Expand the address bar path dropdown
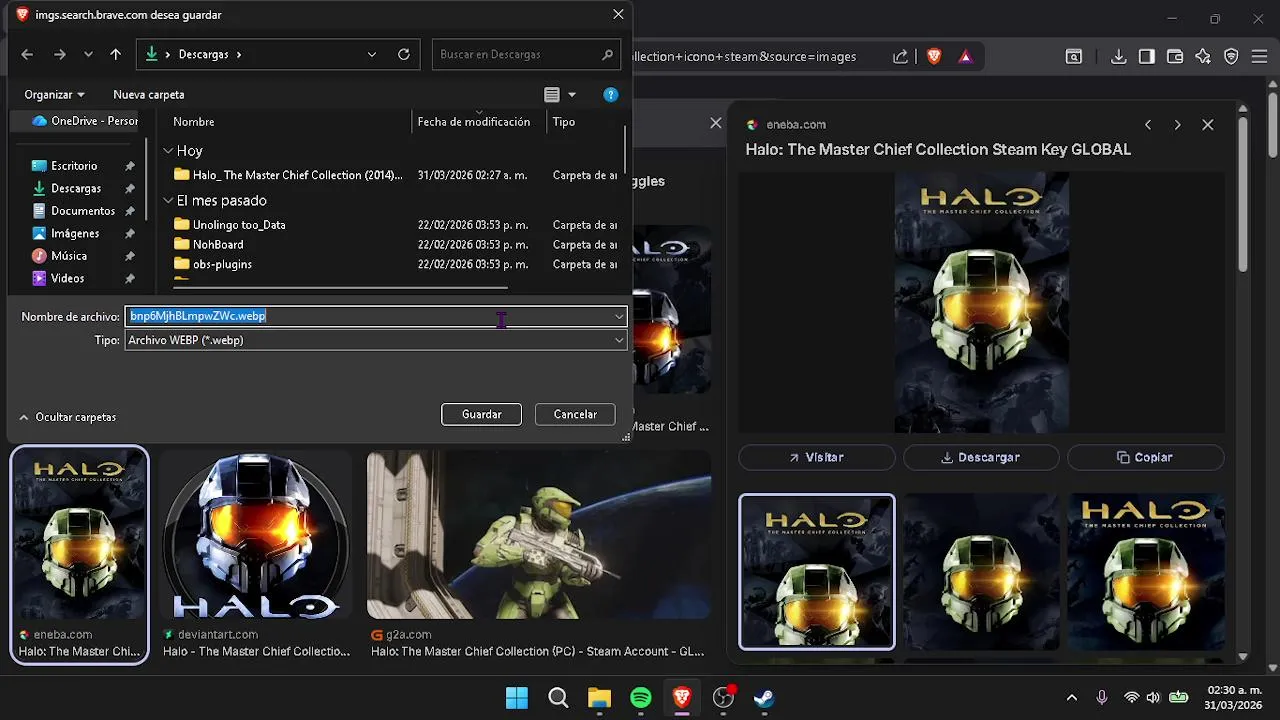Image resolution: width=1280 pixels, height=720 pixels. [x=371, y=55]
